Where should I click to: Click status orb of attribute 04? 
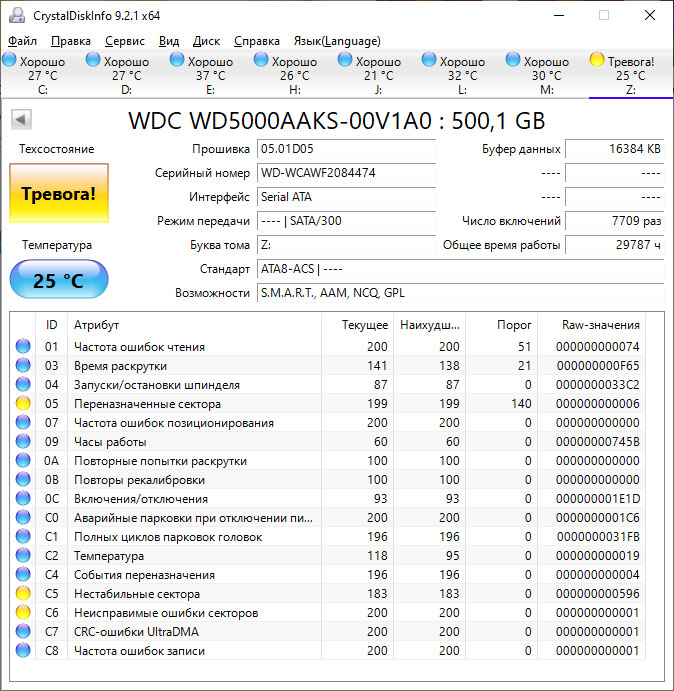coord(23,384)
